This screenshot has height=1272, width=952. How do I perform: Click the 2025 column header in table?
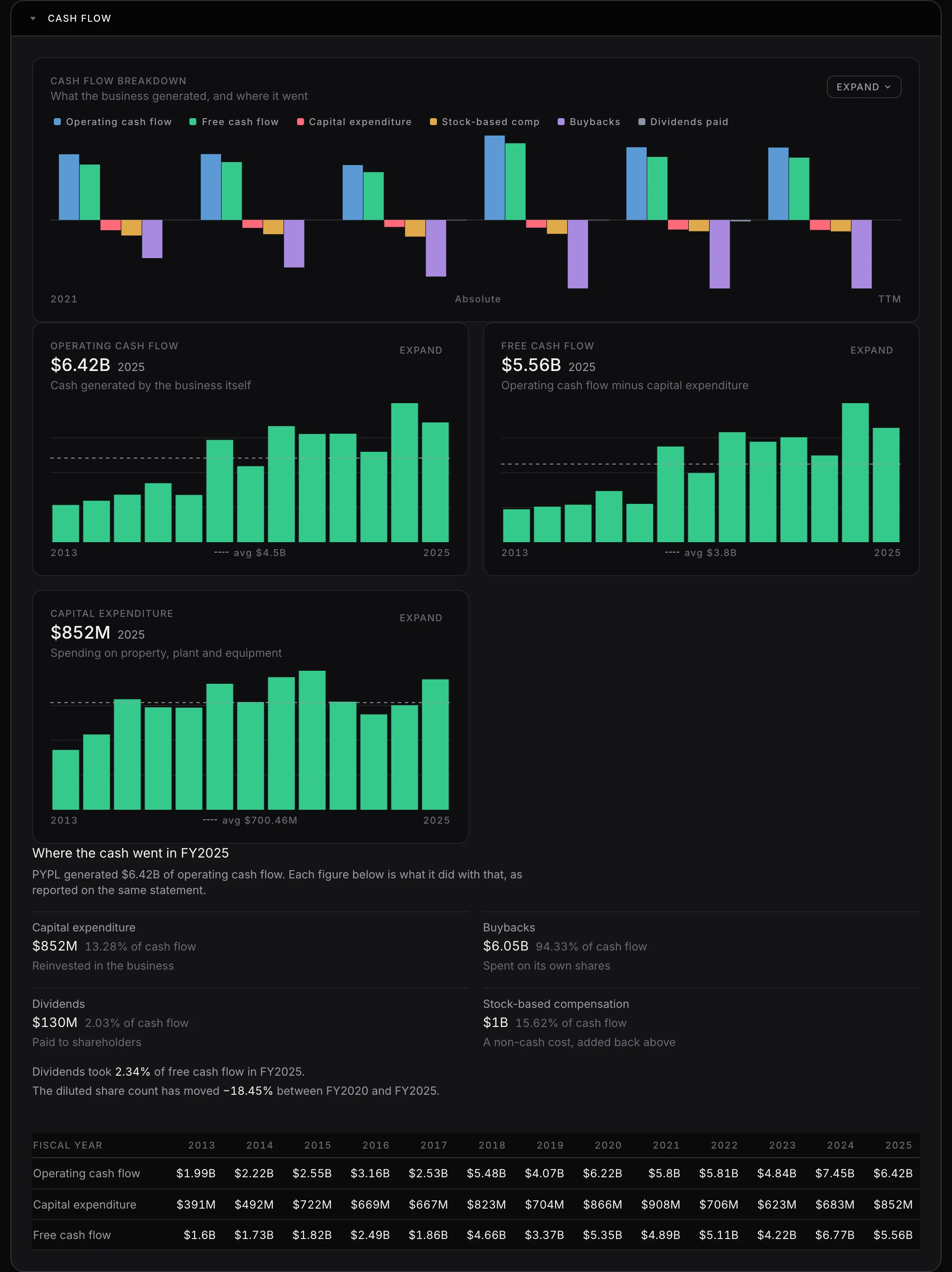(898, 1145)
